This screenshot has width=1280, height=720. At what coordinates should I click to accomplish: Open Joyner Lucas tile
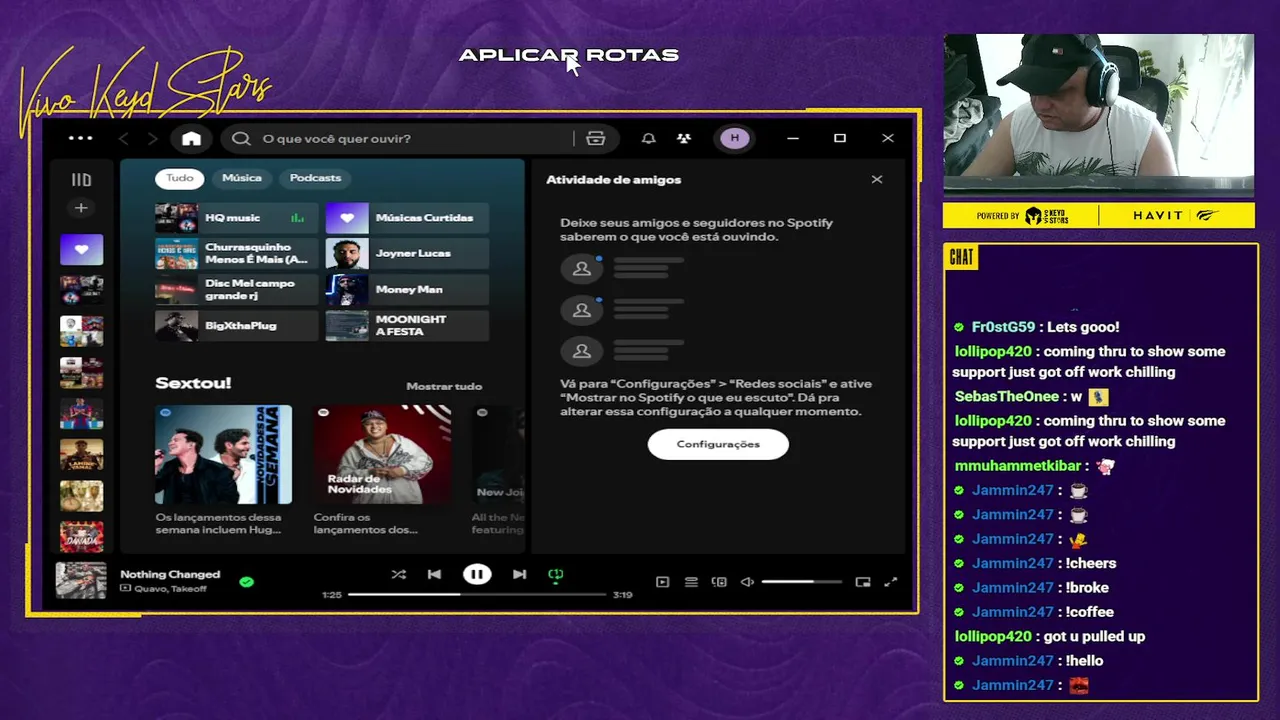[407, 254]
